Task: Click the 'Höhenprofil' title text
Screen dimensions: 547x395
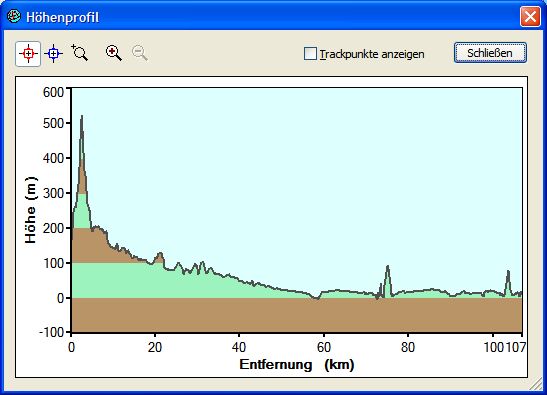Action: tap(62, 17)
